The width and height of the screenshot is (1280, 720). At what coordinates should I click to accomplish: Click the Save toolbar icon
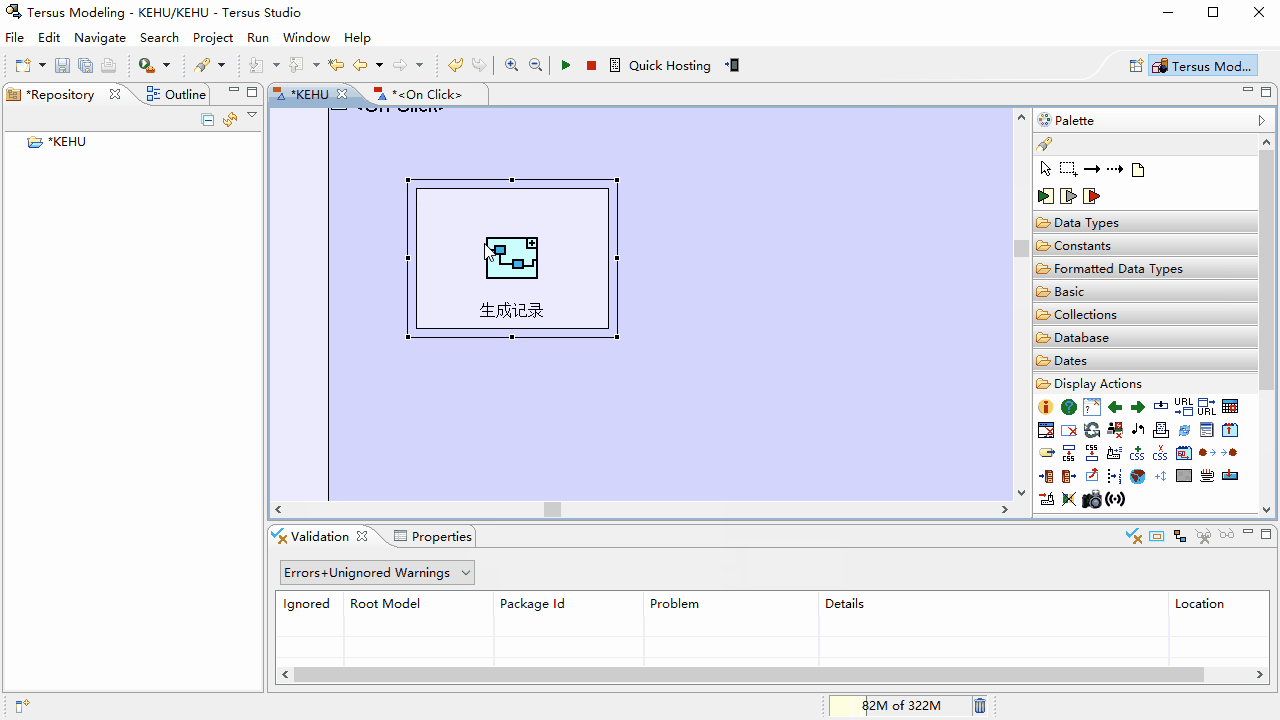pos(62,65)
